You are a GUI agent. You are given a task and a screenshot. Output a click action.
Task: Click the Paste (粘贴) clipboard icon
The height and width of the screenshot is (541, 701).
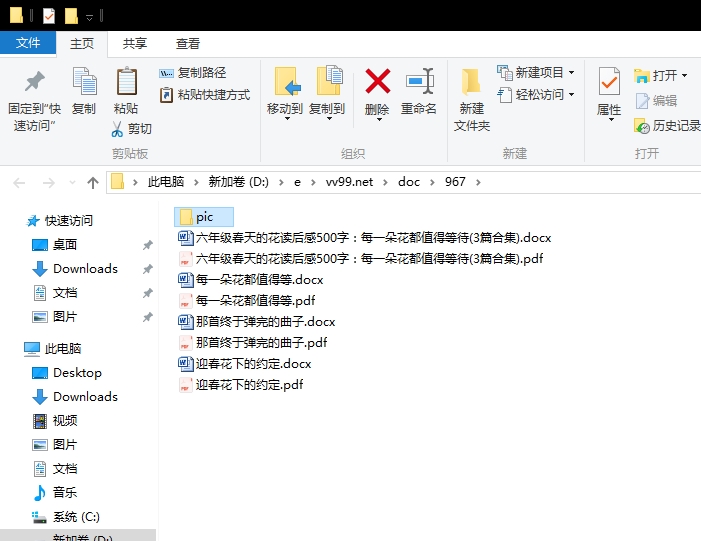point(127,81)
